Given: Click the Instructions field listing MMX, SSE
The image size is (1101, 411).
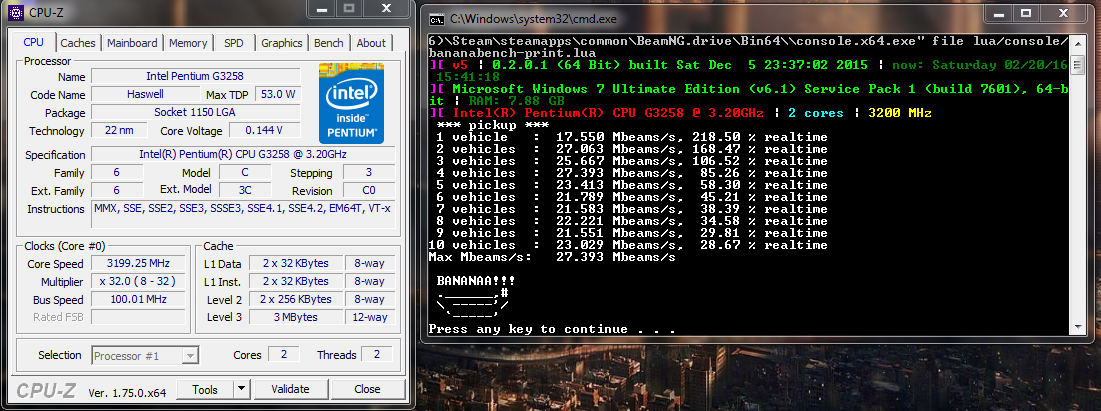Looking at the screenshot, I should pyautogui.click(x=243, y=214).
